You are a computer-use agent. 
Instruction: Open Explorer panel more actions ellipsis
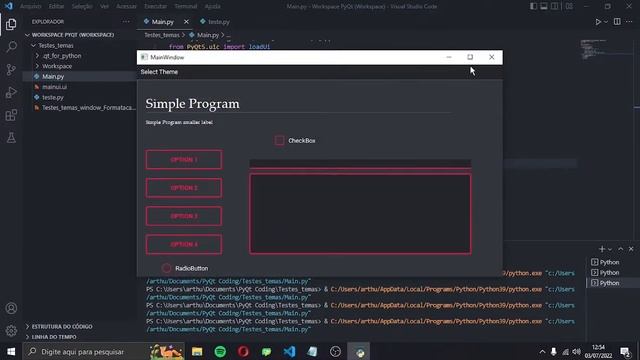[126, 22]
